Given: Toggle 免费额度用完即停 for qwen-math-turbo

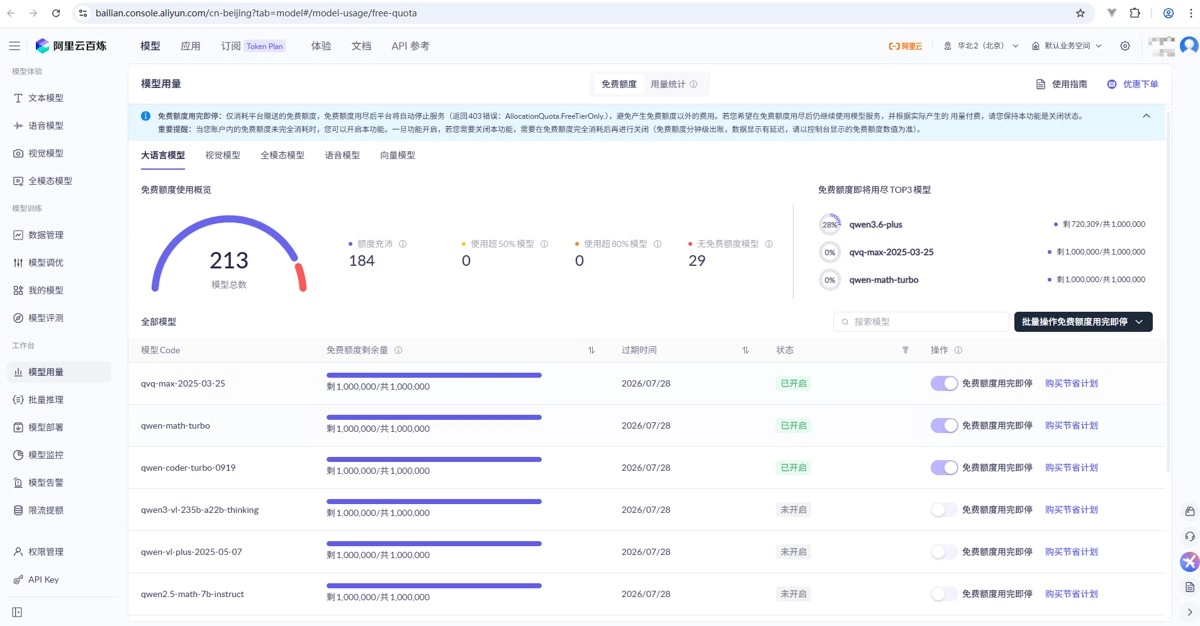Looking at the screenshot, I should pos(944,425).
